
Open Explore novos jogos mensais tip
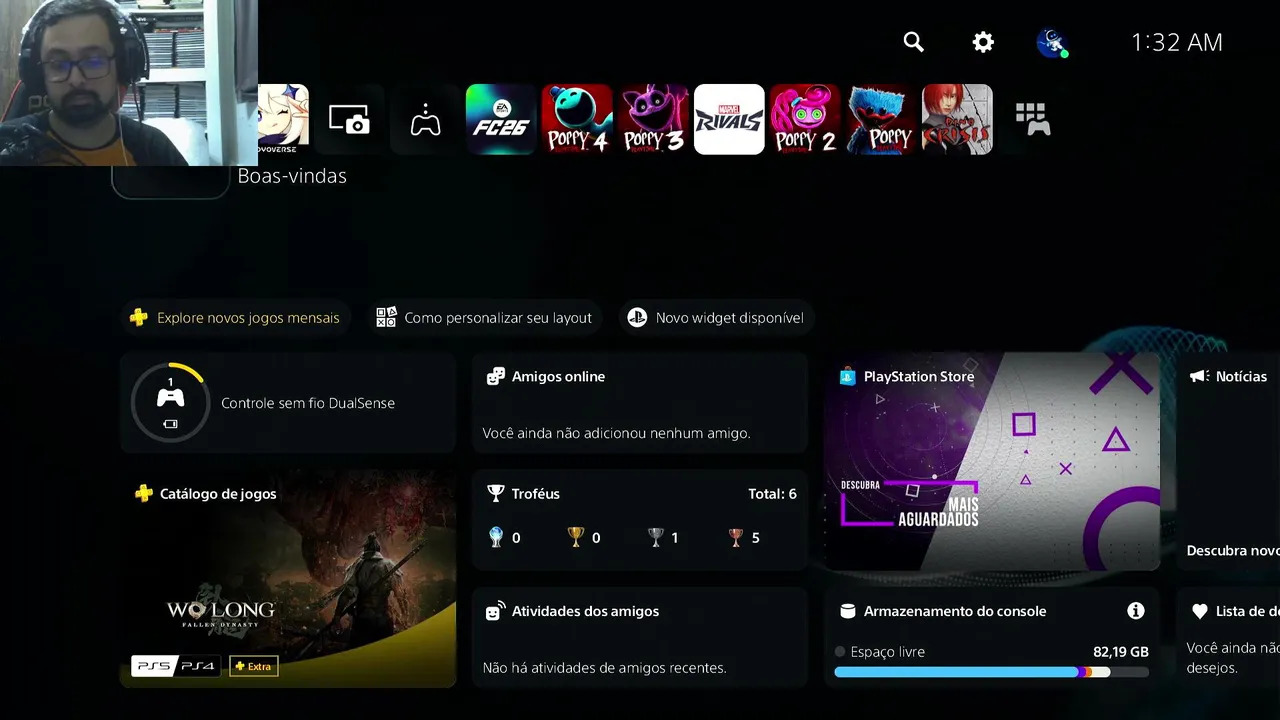(x=236, y=318)
